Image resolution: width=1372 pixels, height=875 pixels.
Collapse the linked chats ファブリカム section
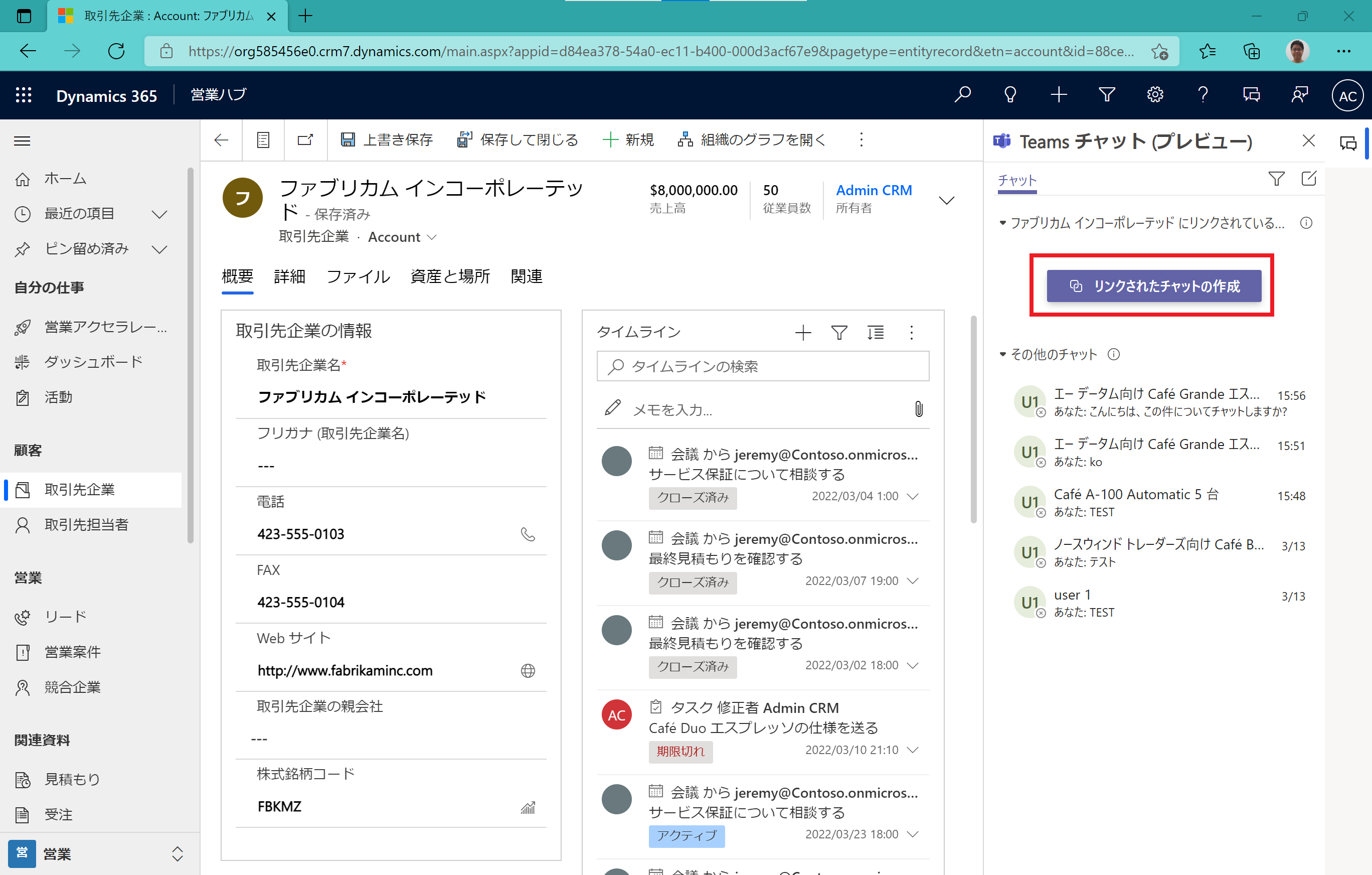[1002, 223]
